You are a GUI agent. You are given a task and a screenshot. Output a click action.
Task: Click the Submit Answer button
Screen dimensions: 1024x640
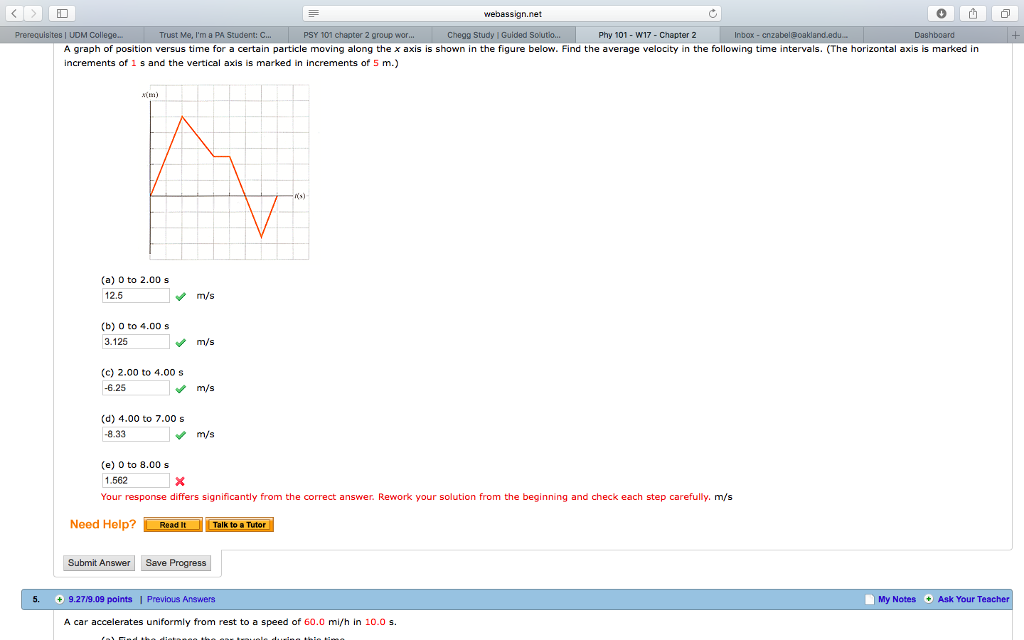coord(98,562)
